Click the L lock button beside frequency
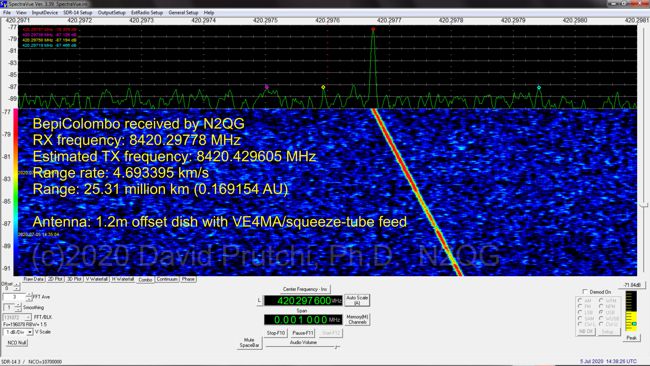Viewport: 650px width, 366px height. 260,300
